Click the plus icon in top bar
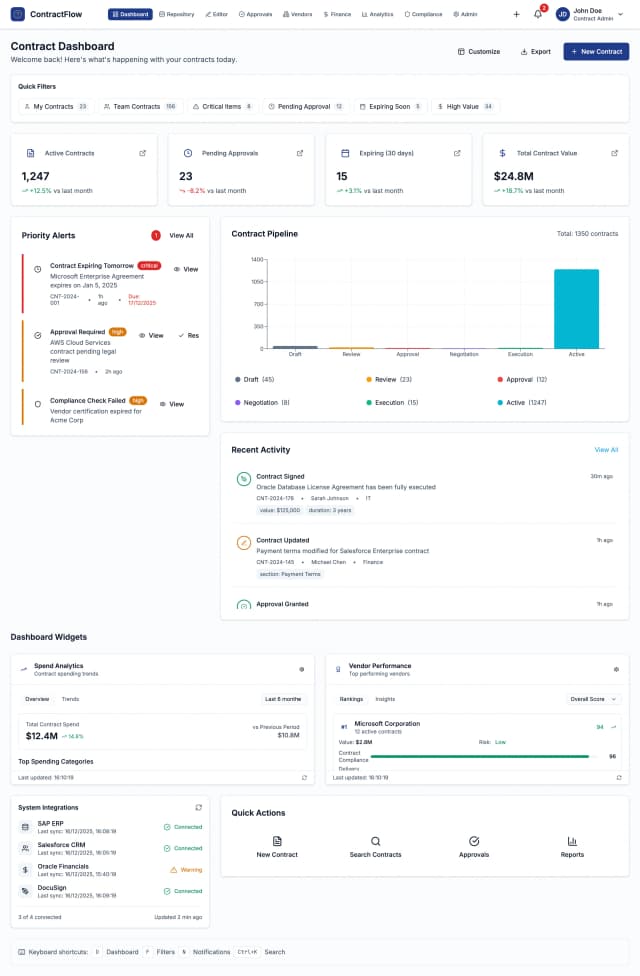 click(516, 14)
